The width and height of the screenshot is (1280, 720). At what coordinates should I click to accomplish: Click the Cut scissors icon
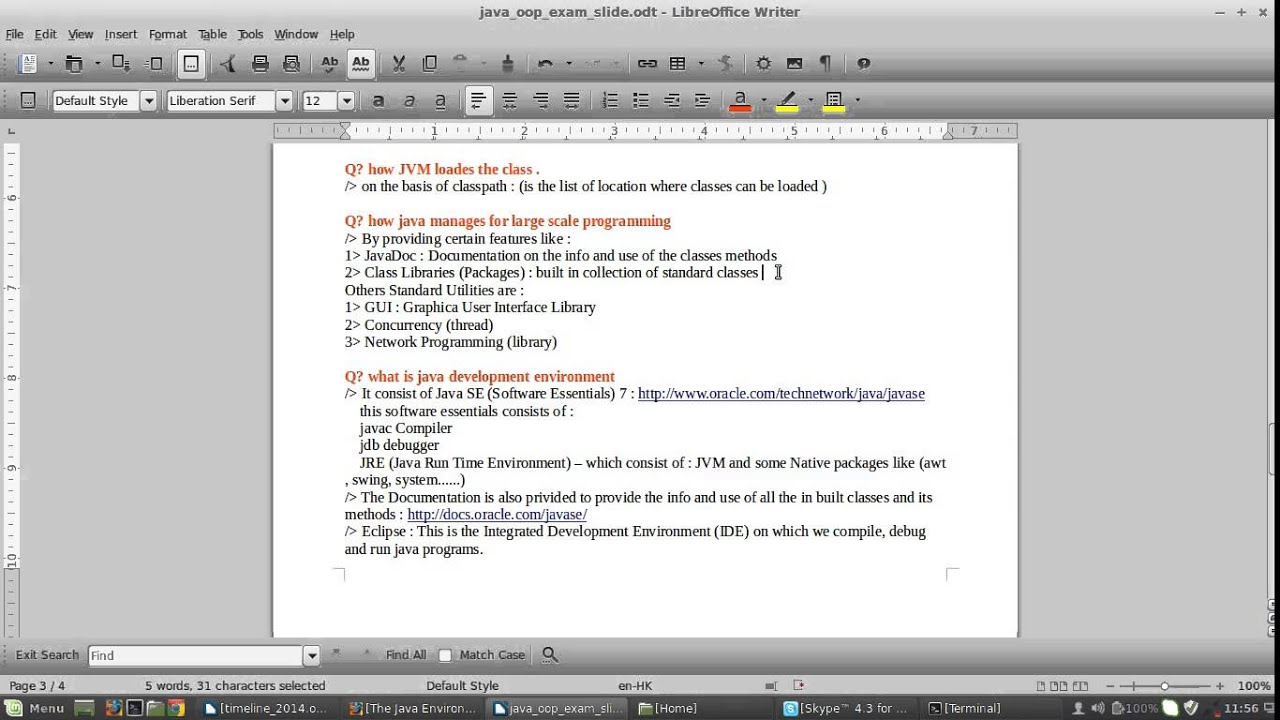pyautogui.click(x=399, y=64)
